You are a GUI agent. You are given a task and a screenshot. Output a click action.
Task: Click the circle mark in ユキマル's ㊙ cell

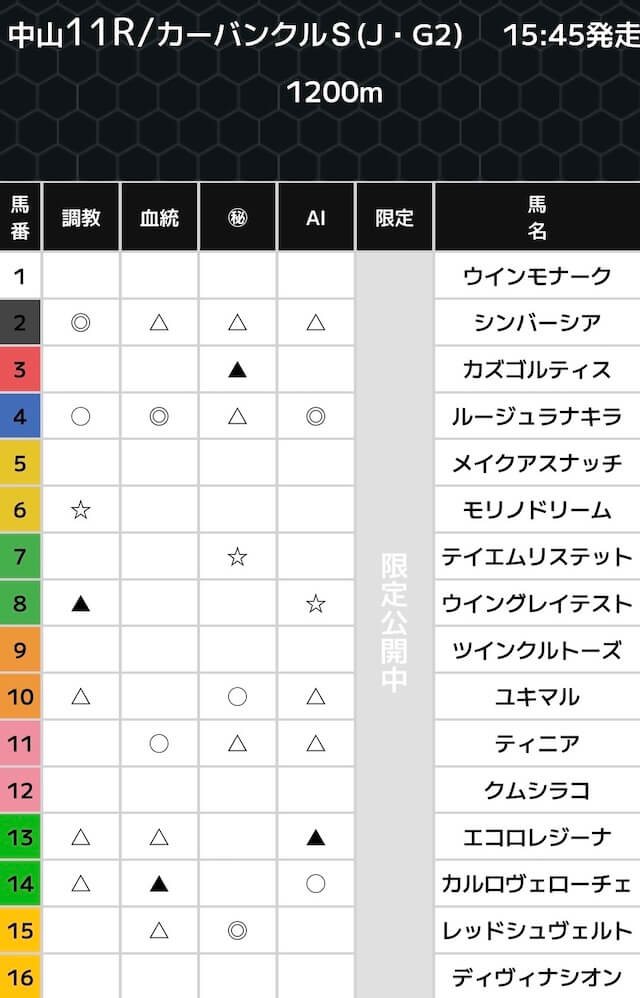pyautogui.click(x=237, y=697)
